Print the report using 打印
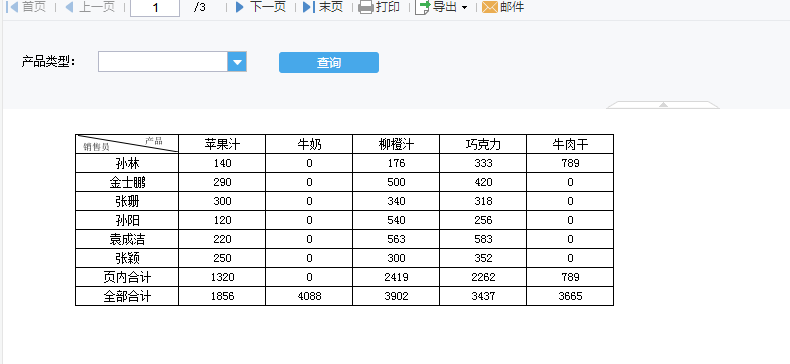Screen dimensions: 790x364 point(379,7)
